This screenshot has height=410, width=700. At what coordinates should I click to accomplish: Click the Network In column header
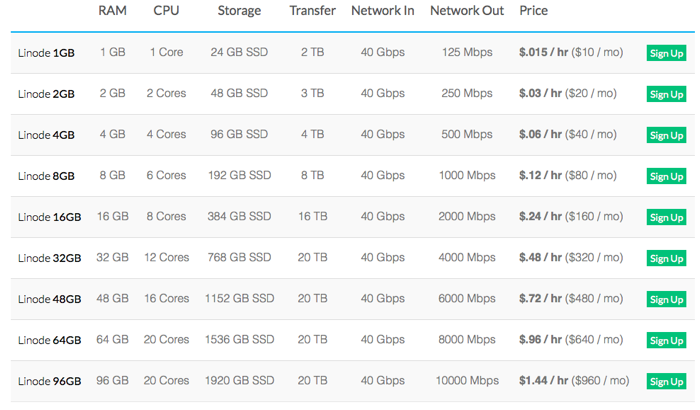point(383,11)
